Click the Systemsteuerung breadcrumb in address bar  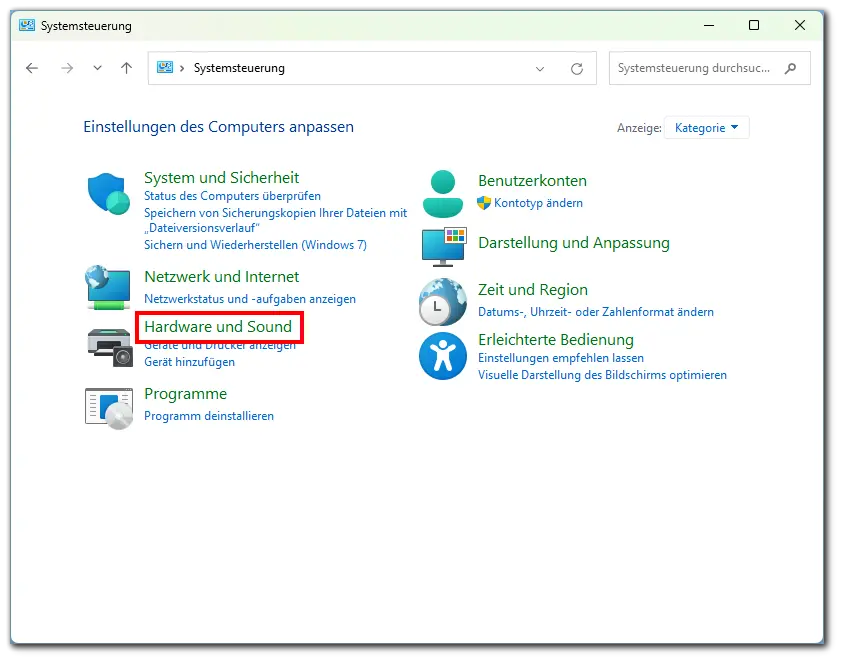239,68
